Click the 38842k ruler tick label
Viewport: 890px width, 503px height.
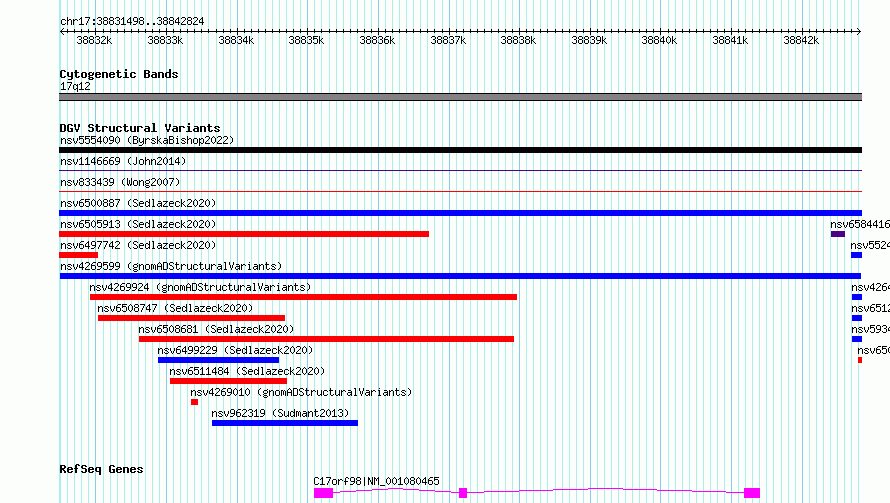[801, 40]
